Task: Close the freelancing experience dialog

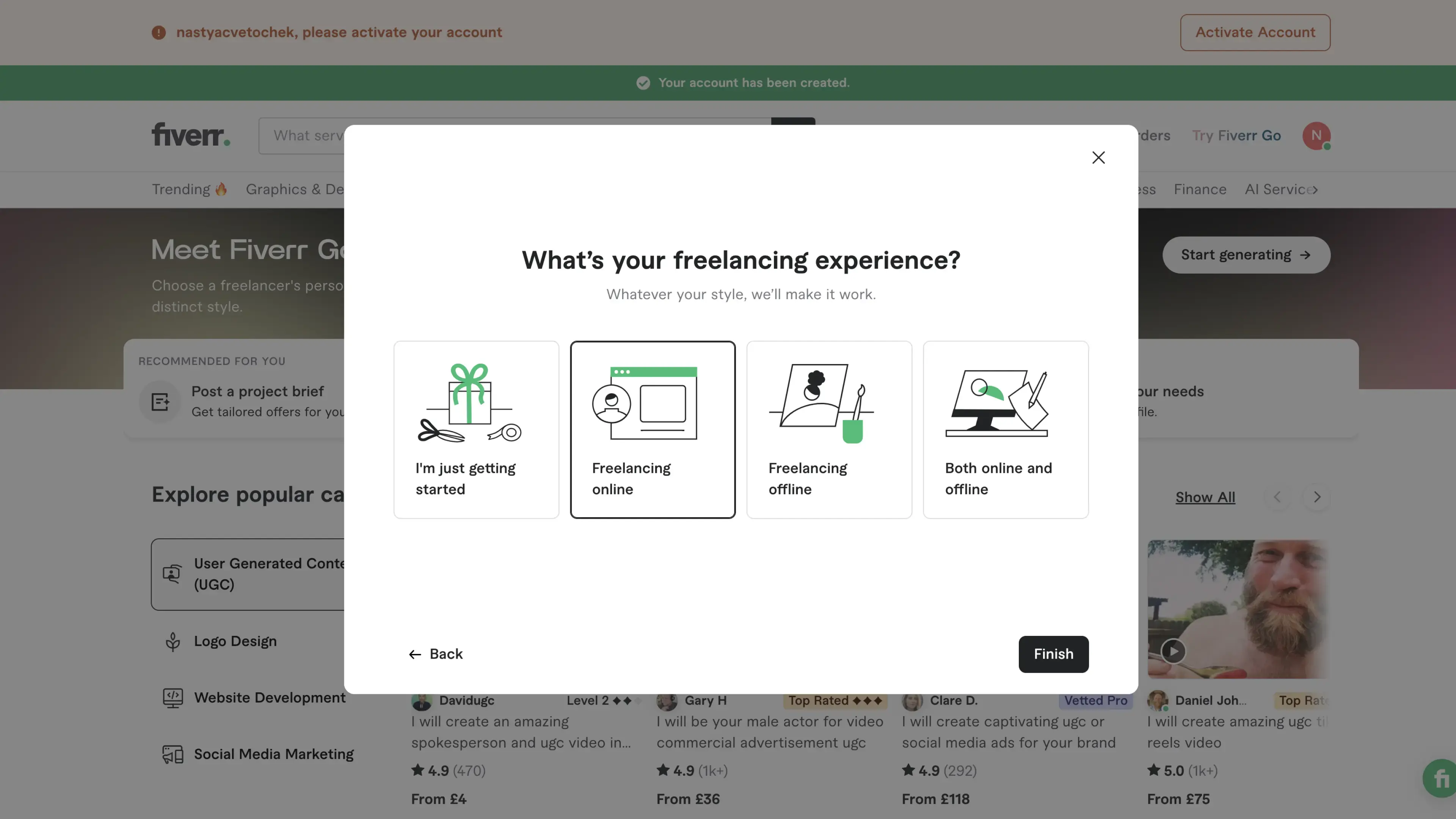Action: 1098,158
